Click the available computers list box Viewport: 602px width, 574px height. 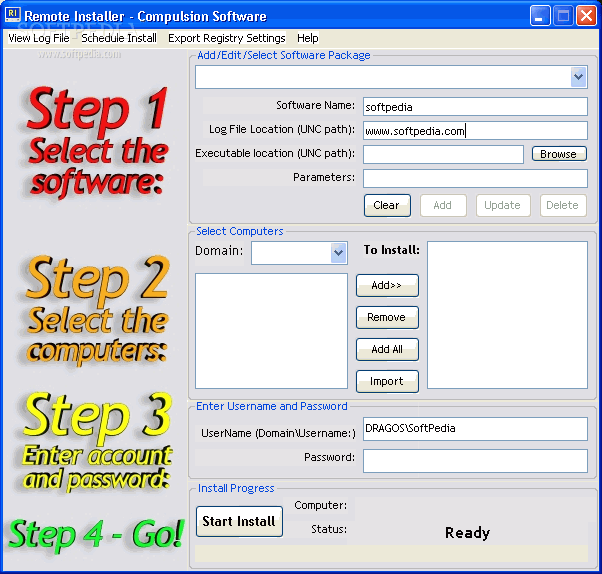pyautogui.click(x=271, y=331)
